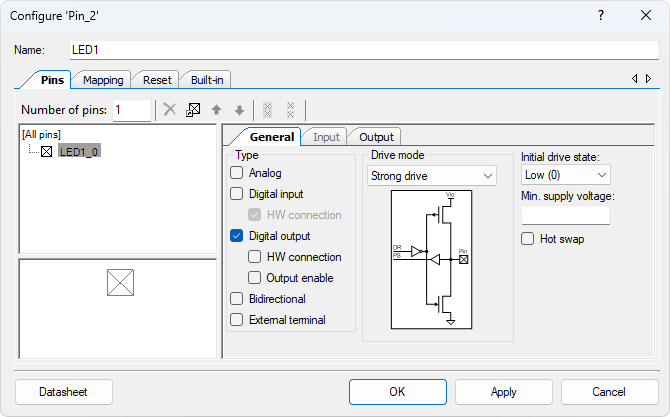
Task: Click the Apply button
Action: coord(504,392)
